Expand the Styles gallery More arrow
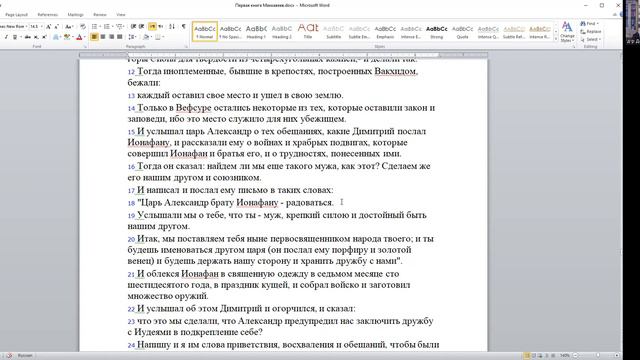The height and width of the screenshot is (360, 640). [556, 39]
